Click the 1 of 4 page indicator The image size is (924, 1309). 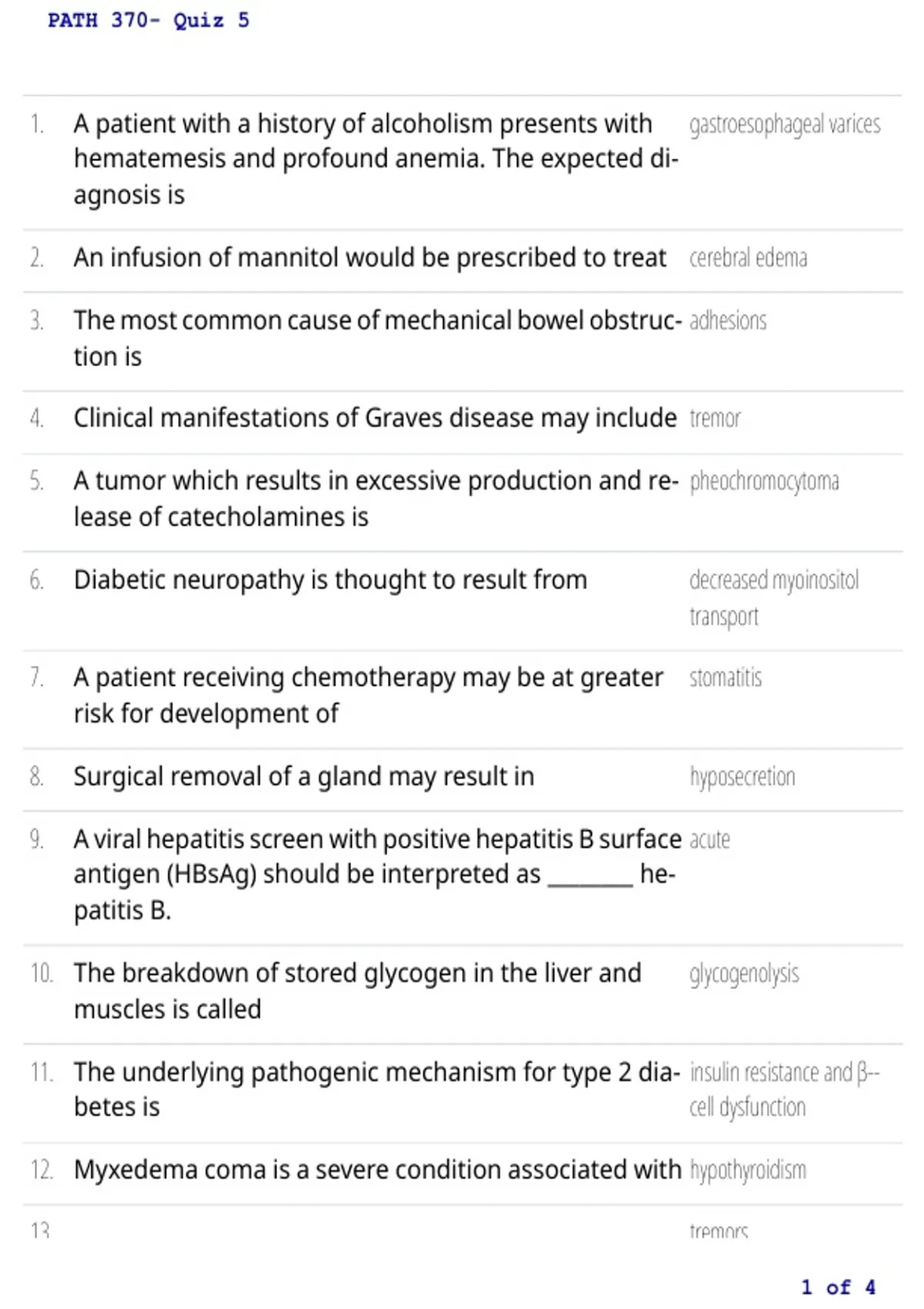point(838,1287)
